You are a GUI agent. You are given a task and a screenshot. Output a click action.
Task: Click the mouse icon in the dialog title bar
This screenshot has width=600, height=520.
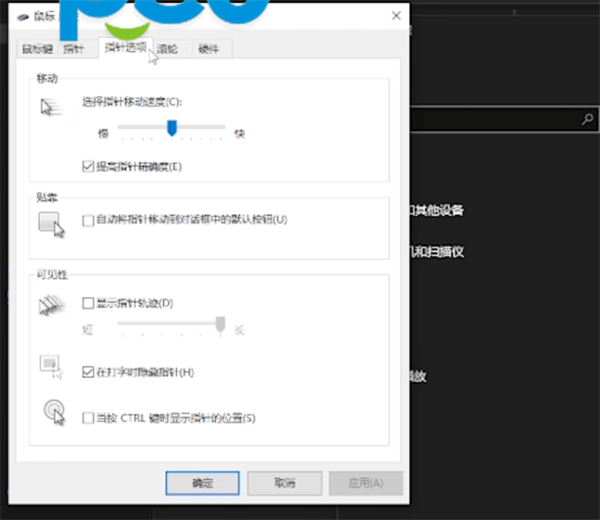coord(23,17)
